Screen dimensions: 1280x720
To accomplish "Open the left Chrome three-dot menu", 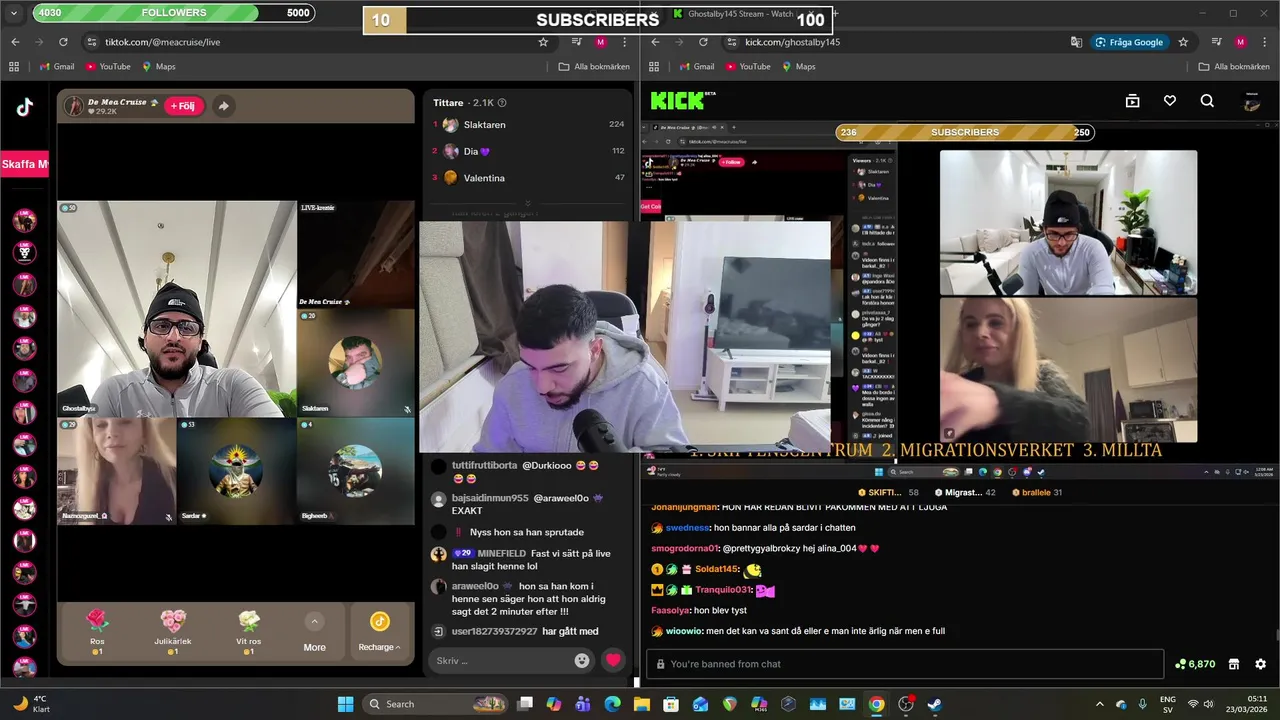I will click(x=624, y=42).
